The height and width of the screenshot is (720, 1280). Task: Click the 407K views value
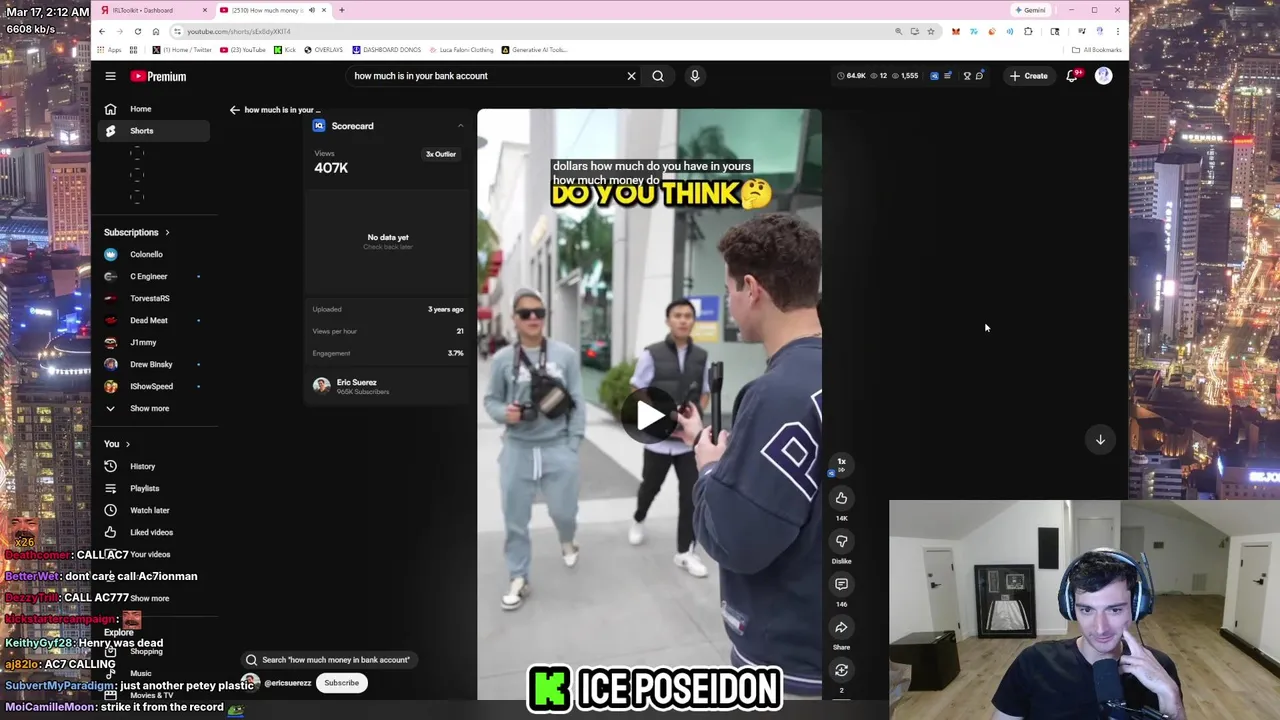click(331, 168)
